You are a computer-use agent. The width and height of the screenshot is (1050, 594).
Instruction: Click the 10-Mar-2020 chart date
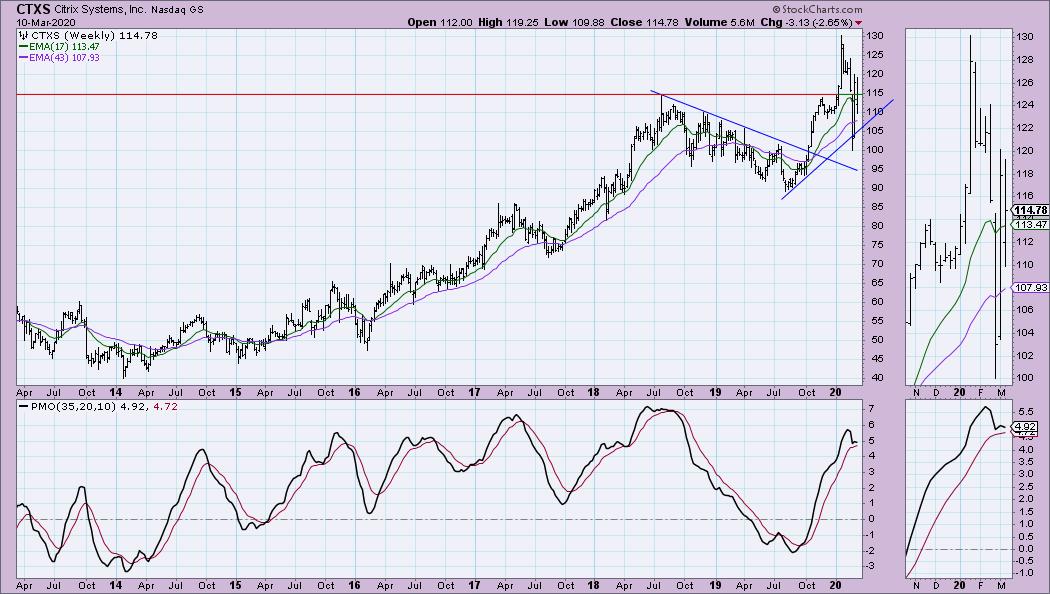[46, 23]
